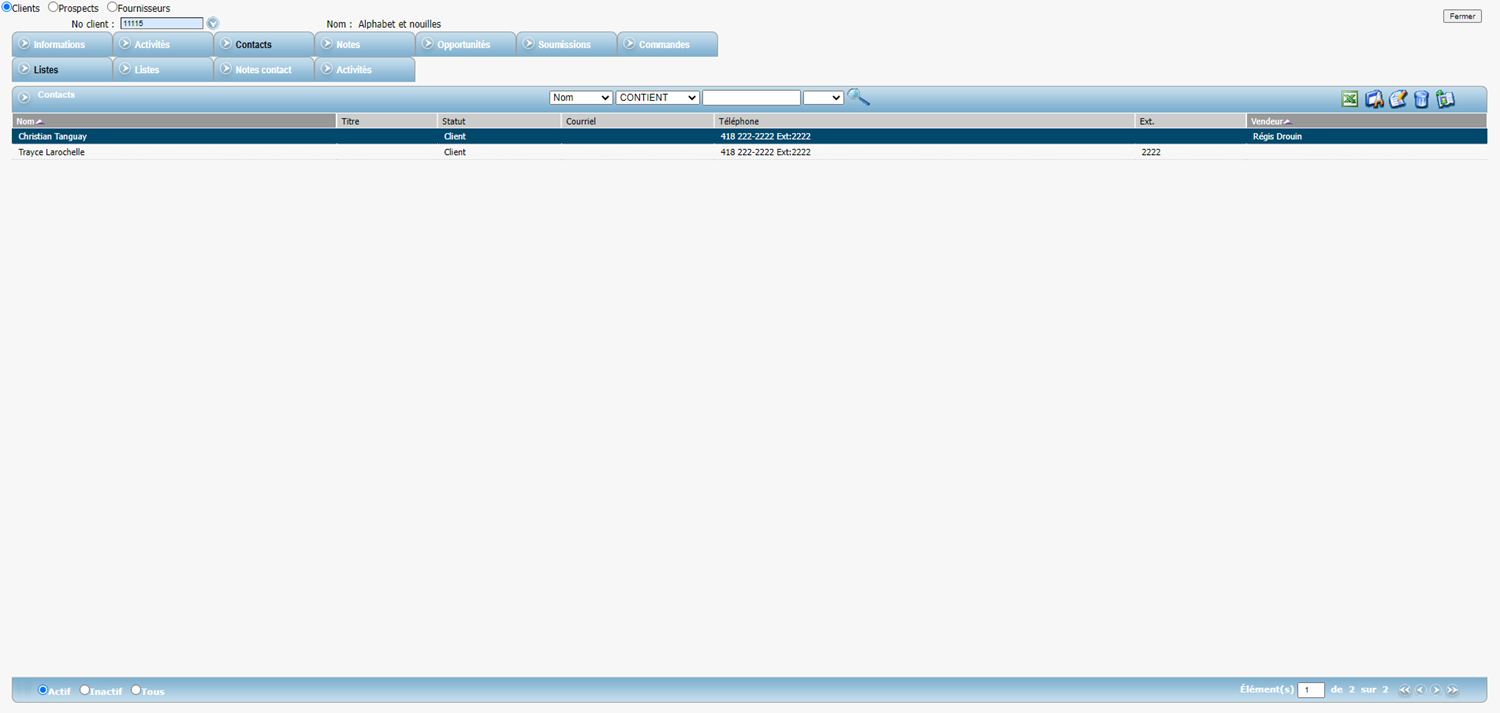The height and width of the screenshot is (713, 1500).
Task: Open the Soumissions tab
Action: [x=567, y=44]
